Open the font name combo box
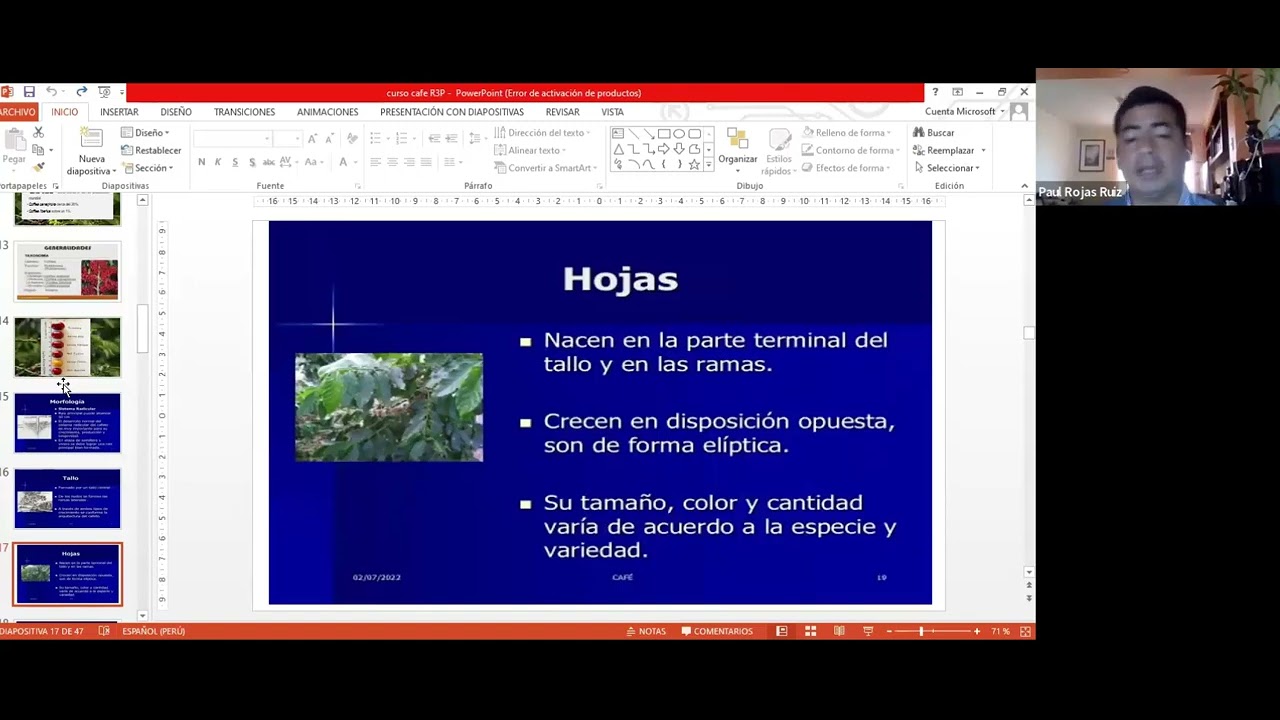Viewport: 1280px width, 720px height. pos(233,139)
